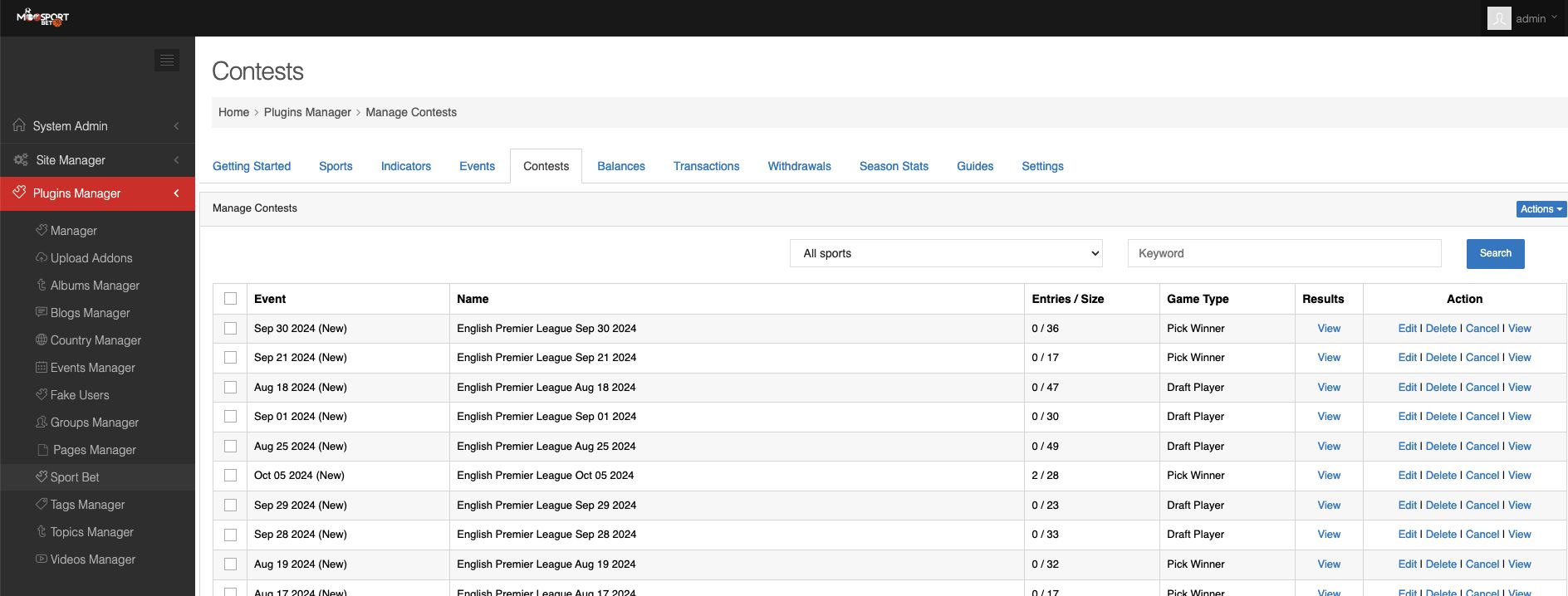Switch to the Events tab
1568x596 pixels.
[477, 166]
